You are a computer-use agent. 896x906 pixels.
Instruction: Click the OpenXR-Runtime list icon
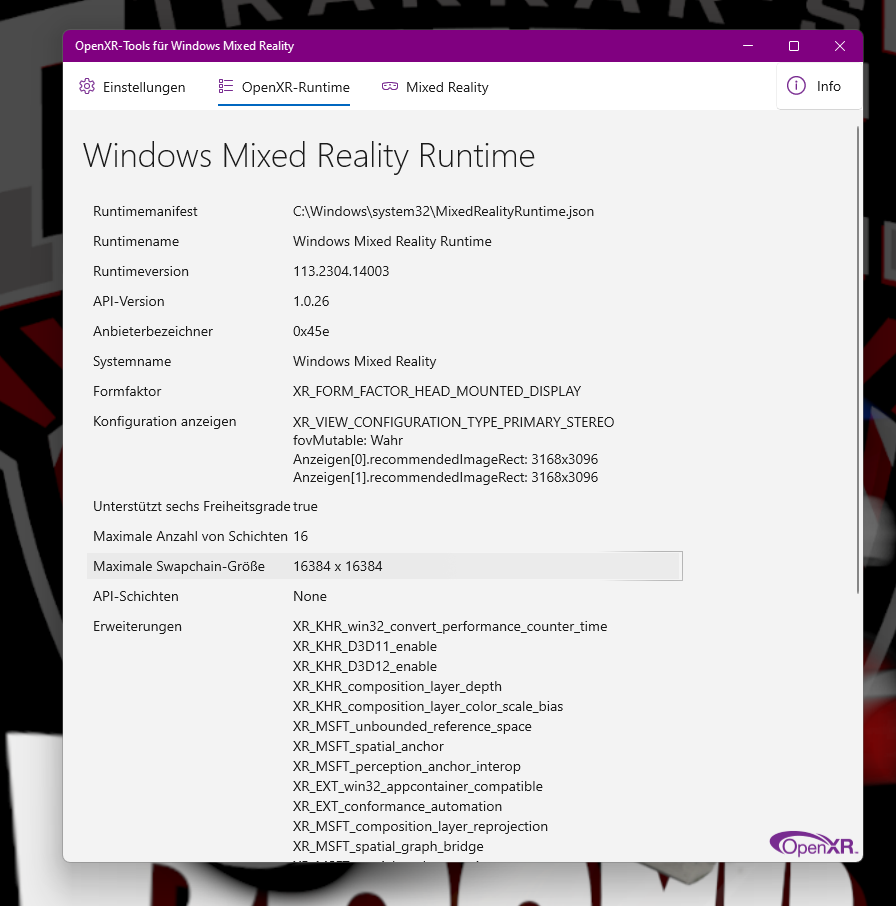(226, 87)
